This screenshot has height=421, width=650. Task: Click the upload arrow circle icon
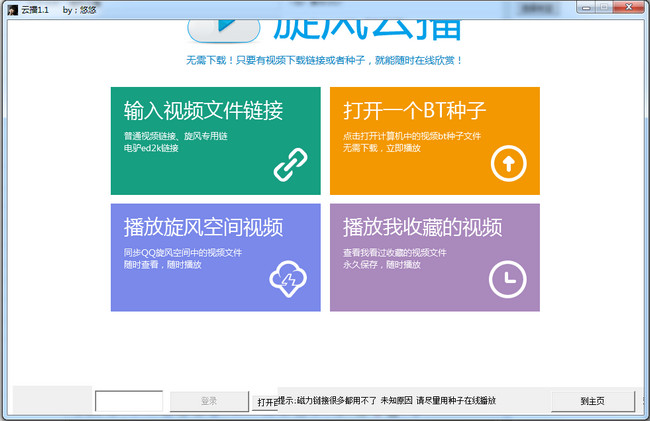coord(509,163)
